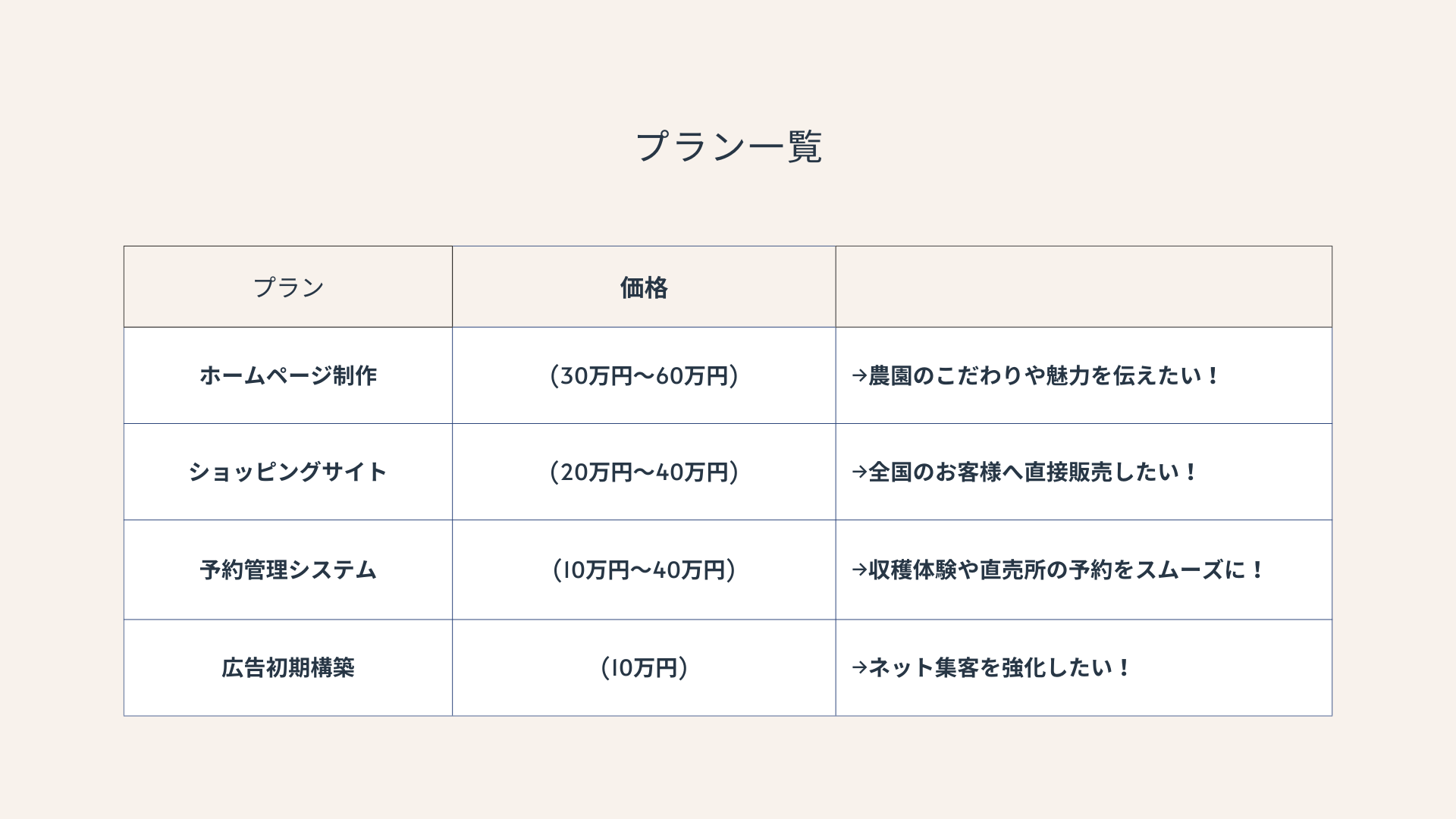Viewport: 1456px width, 819px height.
Task: Select the 30万円〜60万円 price text
Action: click(644, 376)
